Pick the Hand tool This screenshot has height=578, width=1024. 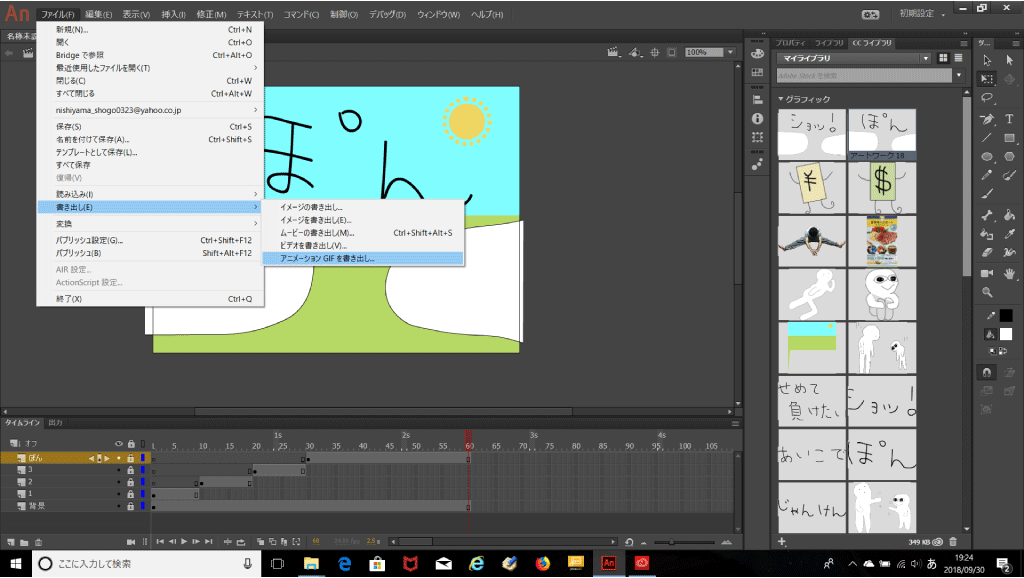(1009, 272)
